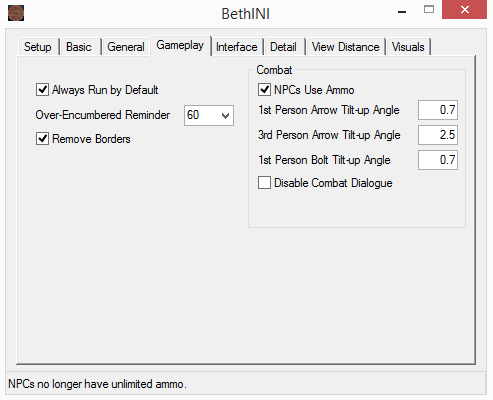The width and height of the screenshot is (493, 400).
Task: Open the Basic tab
Action: click(79, 47)
